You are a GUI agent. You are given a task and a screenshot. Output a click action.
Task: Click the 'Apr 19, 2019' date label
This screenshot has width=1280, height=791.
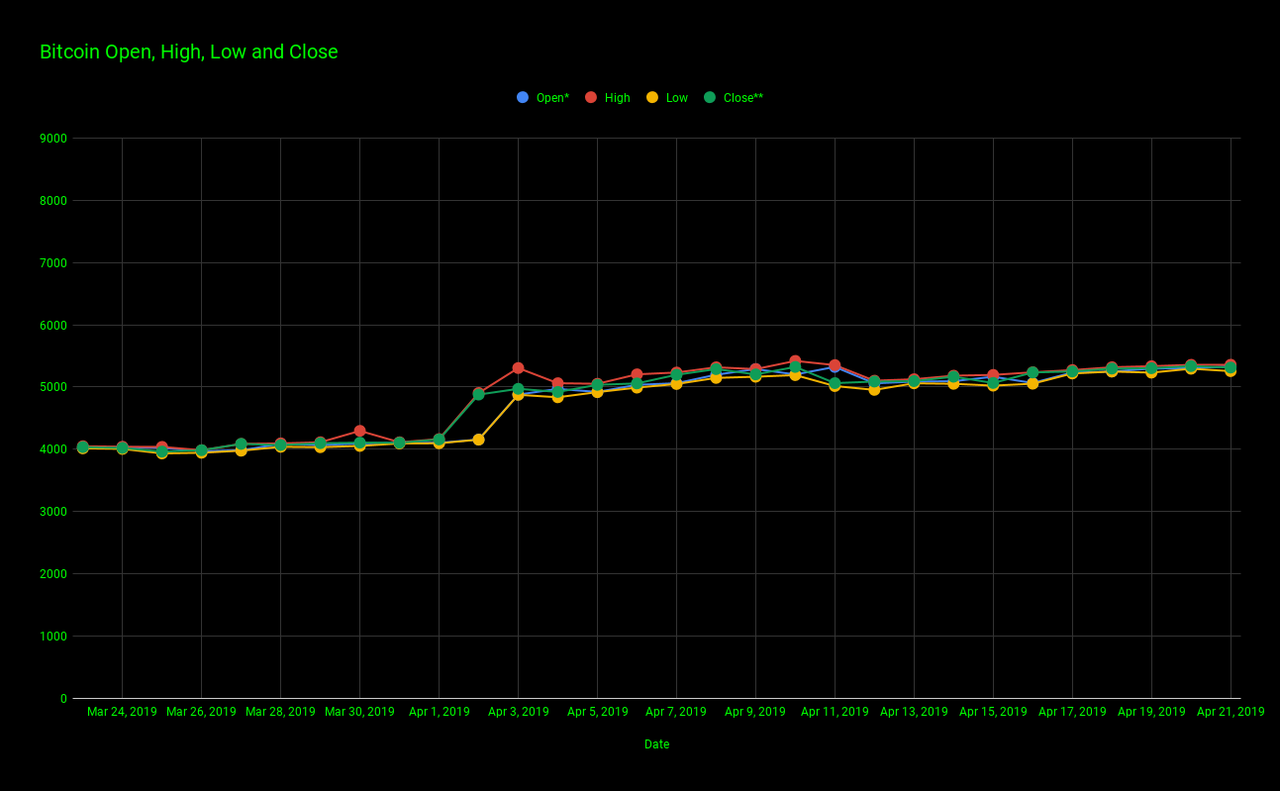point(1151,712)
